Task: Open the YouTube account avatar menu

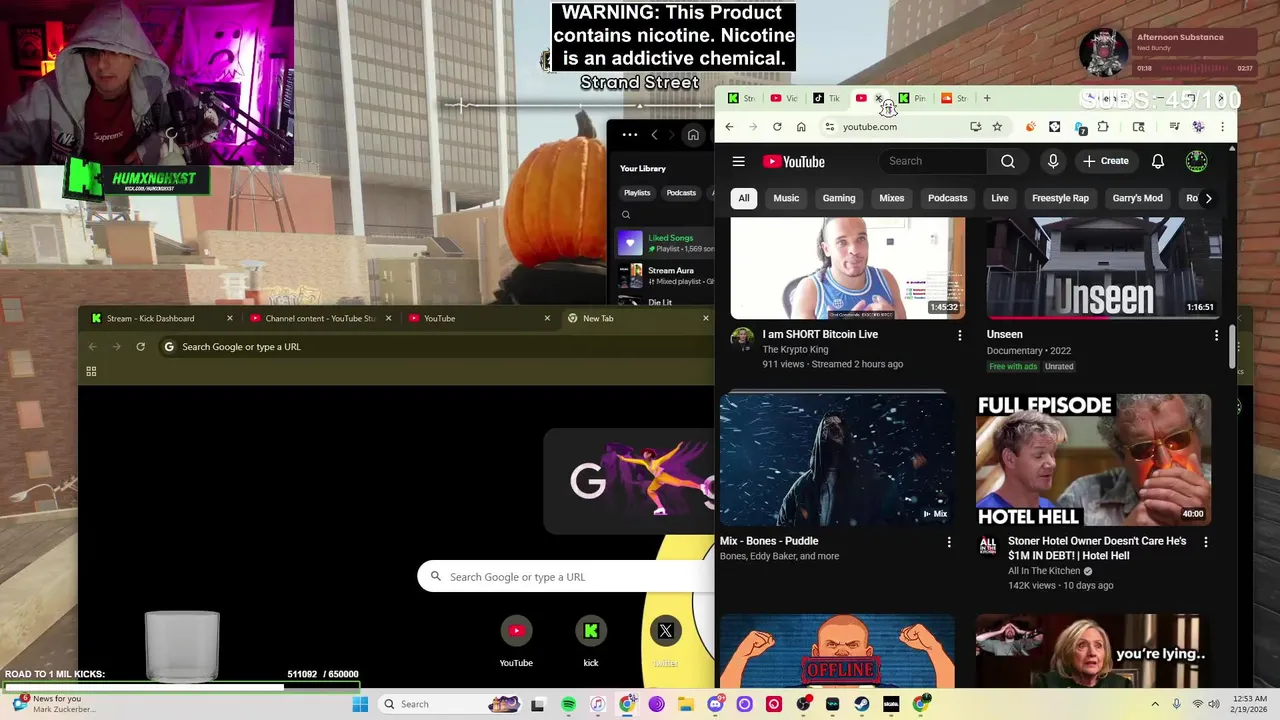Action: (x=1196, y=161)
